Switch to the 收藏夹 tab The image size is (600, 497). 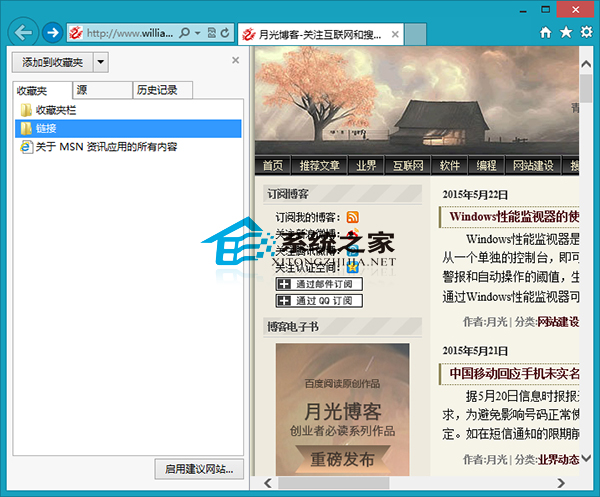point(42,91)
